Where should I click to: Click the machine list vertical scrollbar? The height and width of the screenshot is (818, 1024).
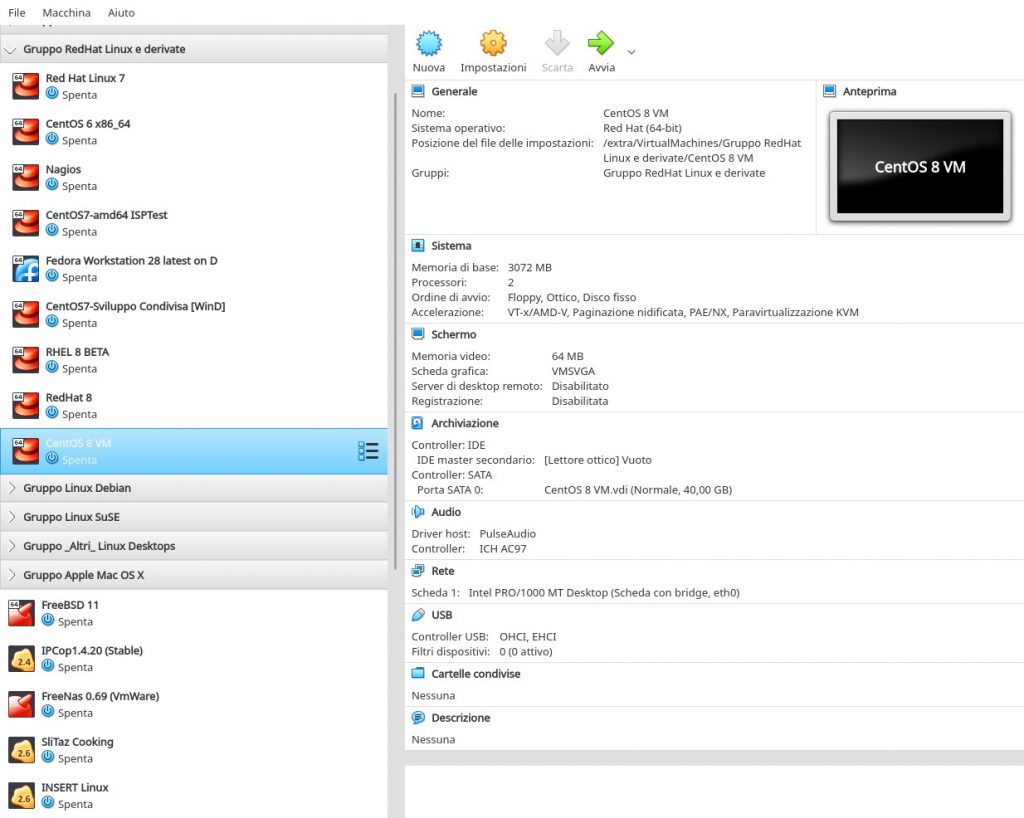point(395,330)
